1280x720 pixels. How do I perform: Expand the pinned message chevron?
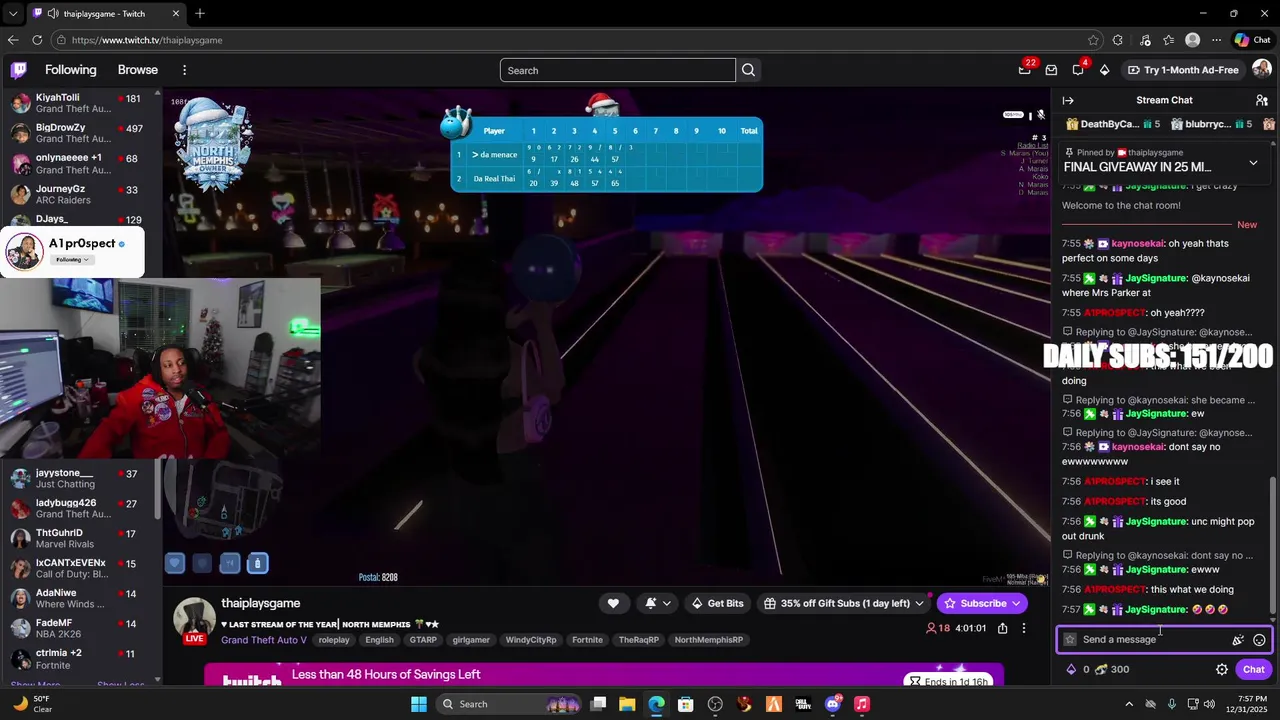(x=1253, y=163)
